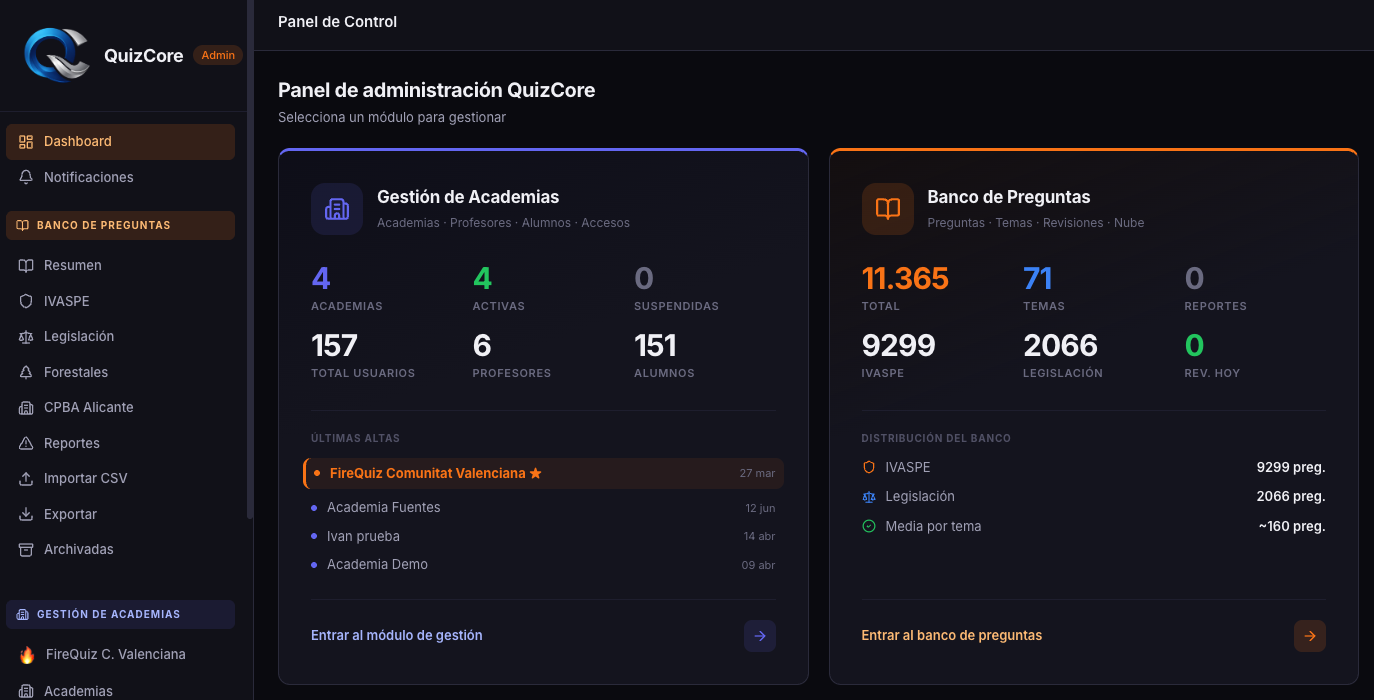1374x700 pixels.
Task: Click Entrar al módulo de gestión link
Action: click(397, 635)
